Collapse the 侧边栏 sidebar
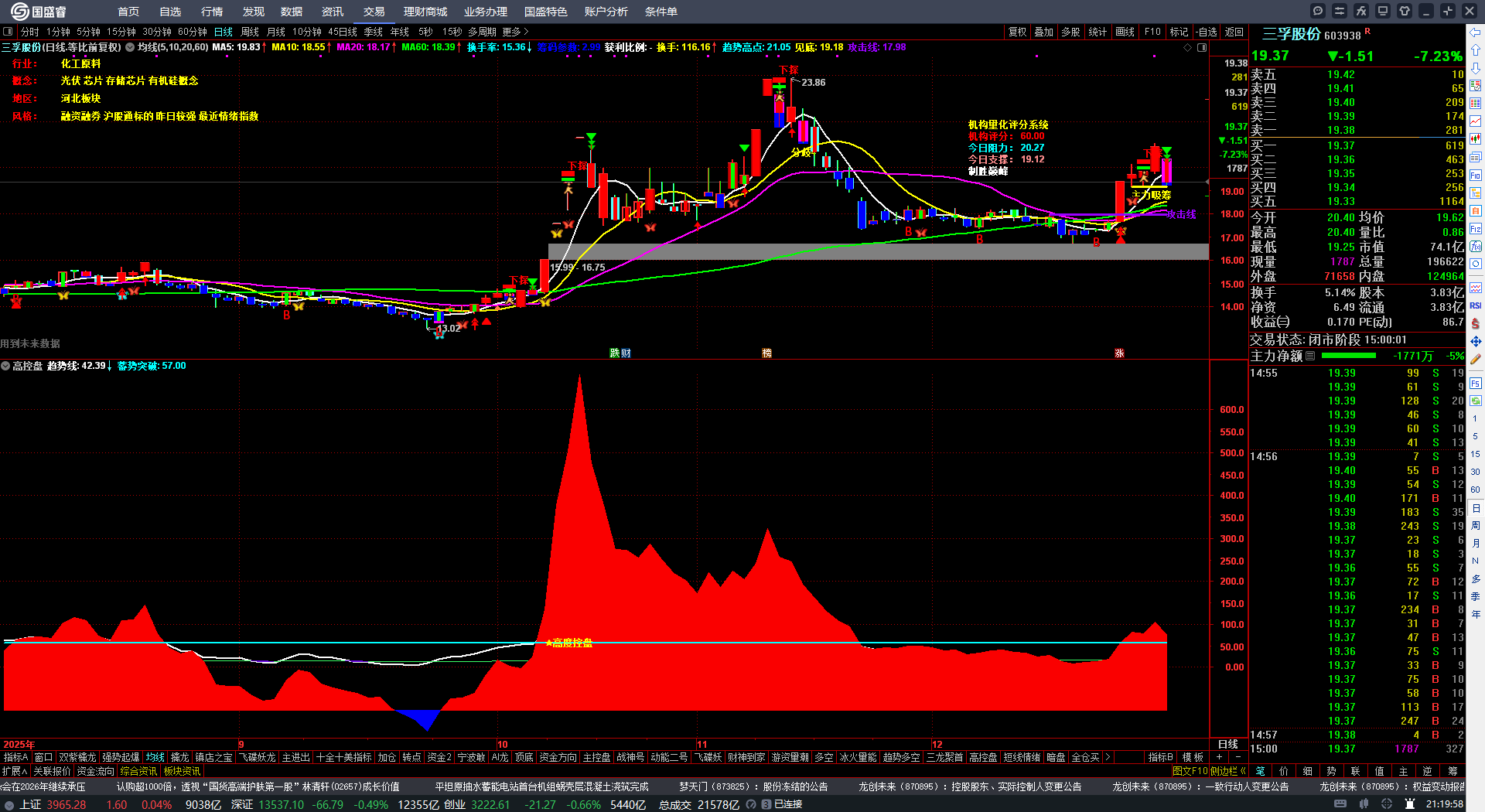This screenshot has height=812, width=1485. point(1227,771)
